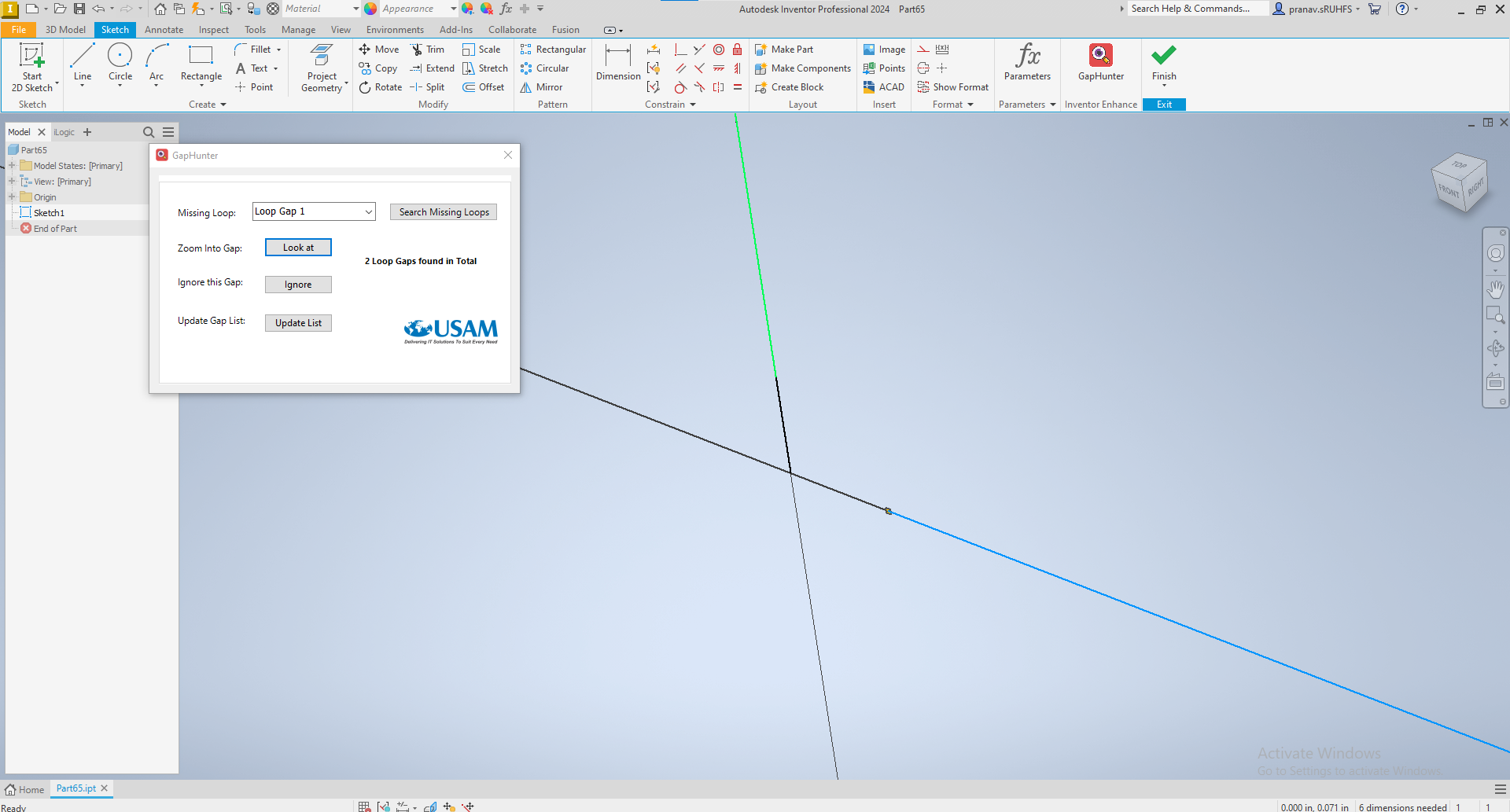Open the Pan hand navigation tool
The height and width of the screenshot is (812, 1510).
1495,289
